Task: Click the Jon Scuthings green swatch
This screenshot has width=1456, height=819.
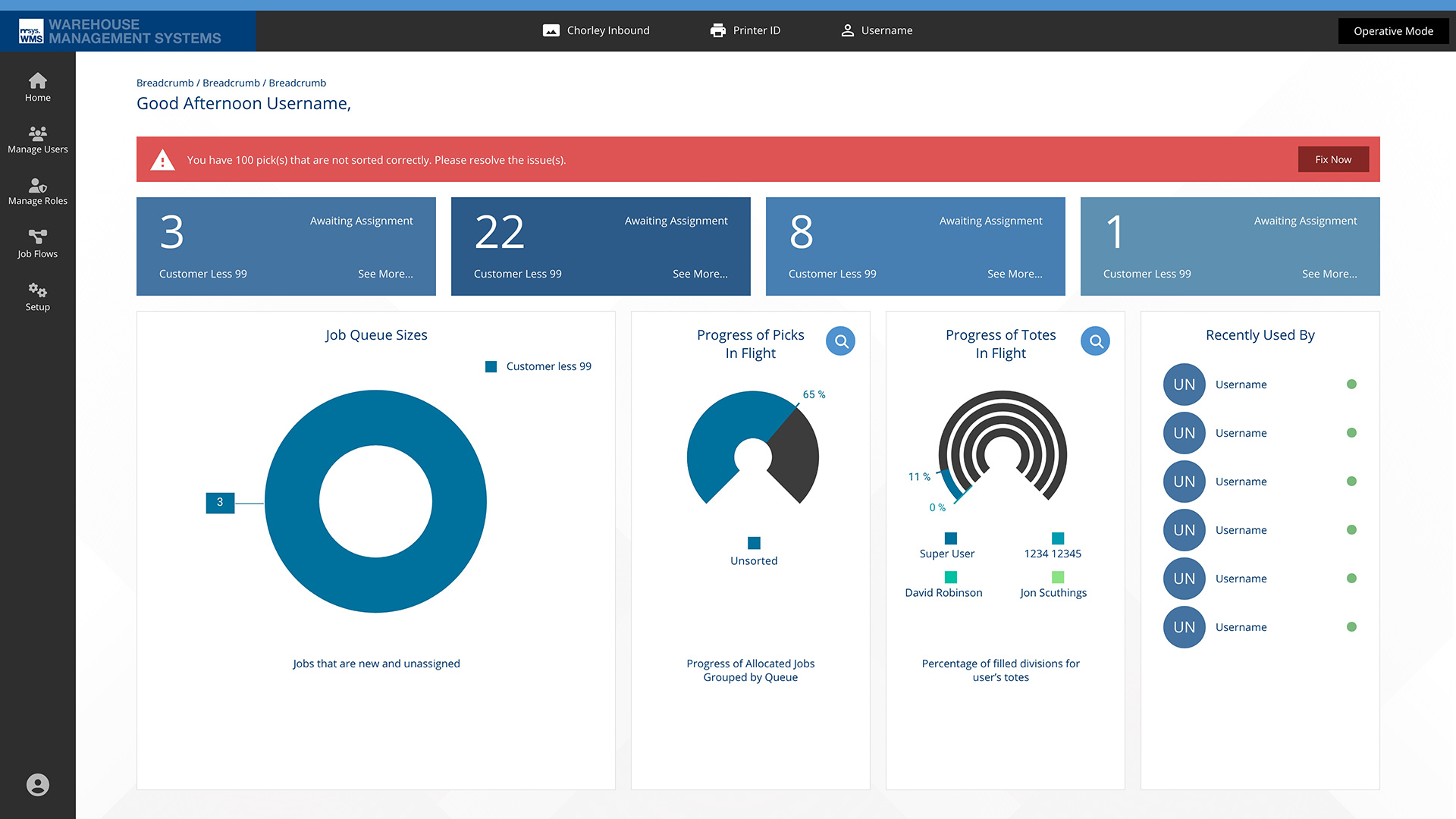Action: pyautogui.click(x=1057, y=578)
